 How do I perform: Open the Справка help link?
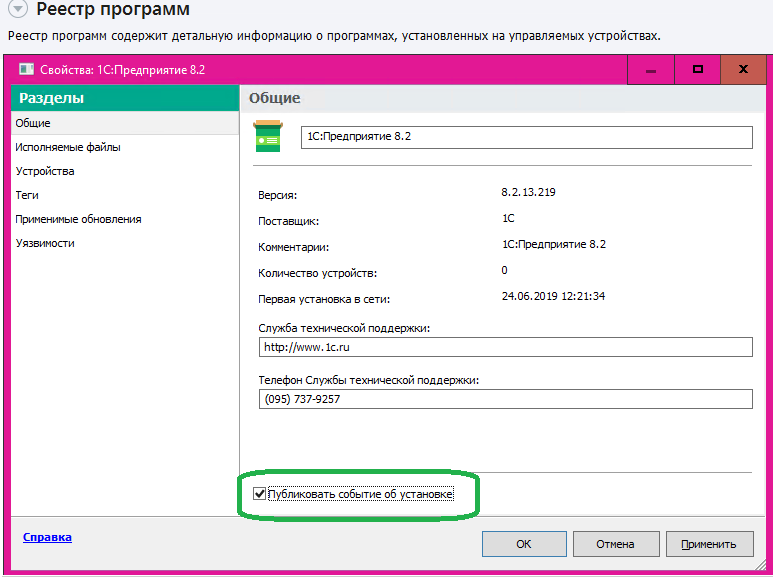(47, 537)
